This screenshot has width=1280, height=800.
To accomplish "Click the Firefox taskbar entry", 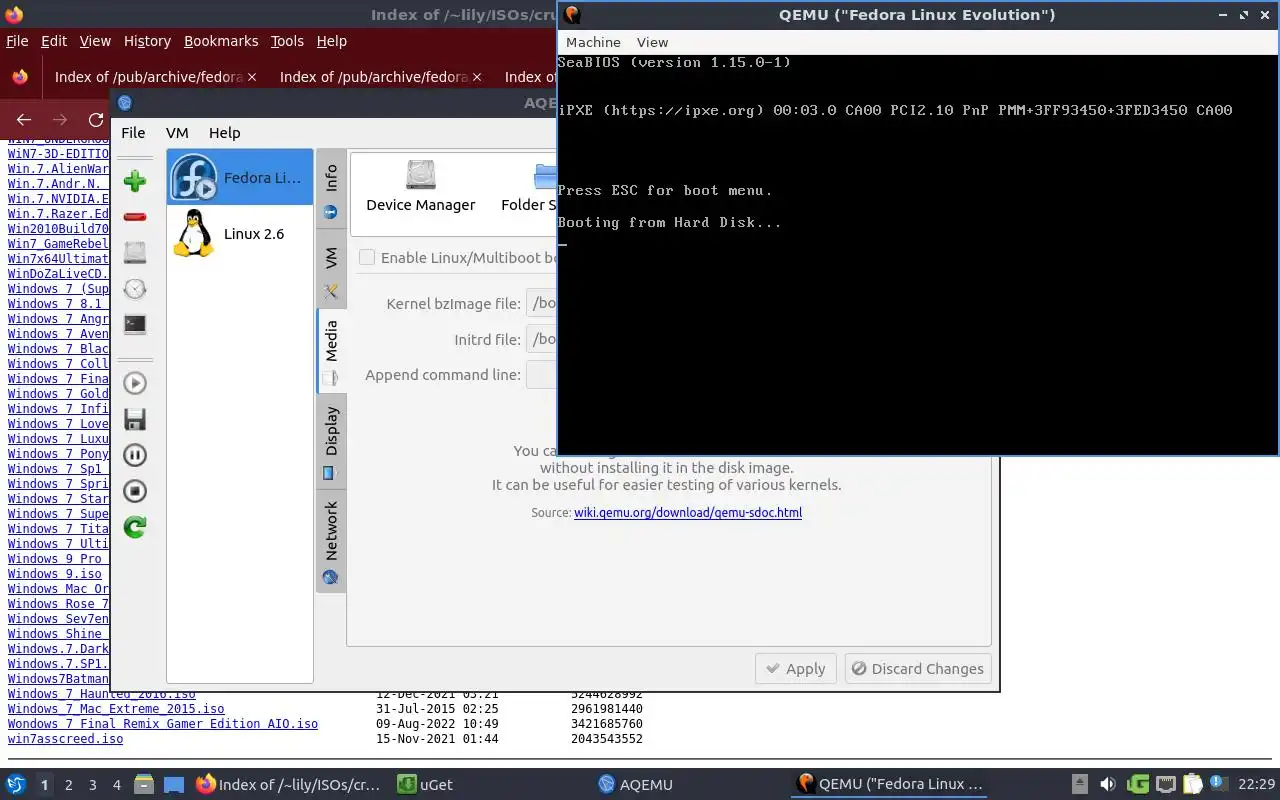I will click(x=288, y=785).
